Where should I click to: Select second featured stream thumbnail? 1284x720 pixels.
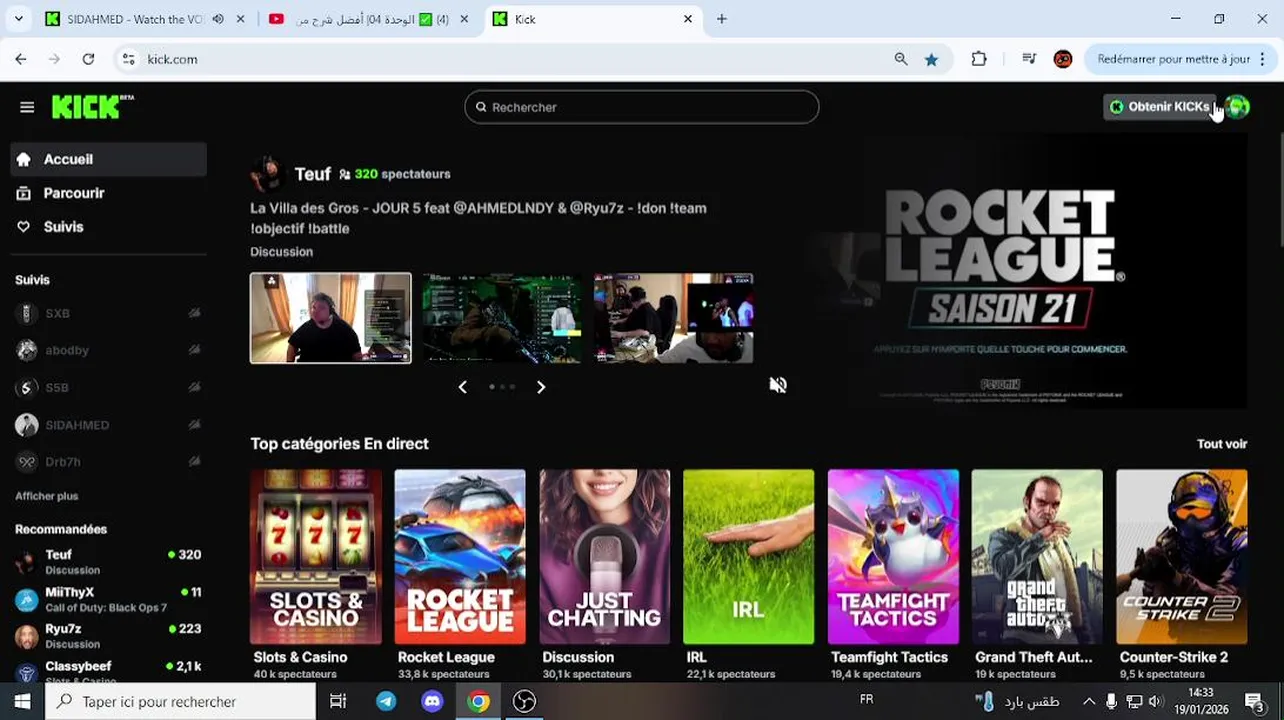[501, 318]
